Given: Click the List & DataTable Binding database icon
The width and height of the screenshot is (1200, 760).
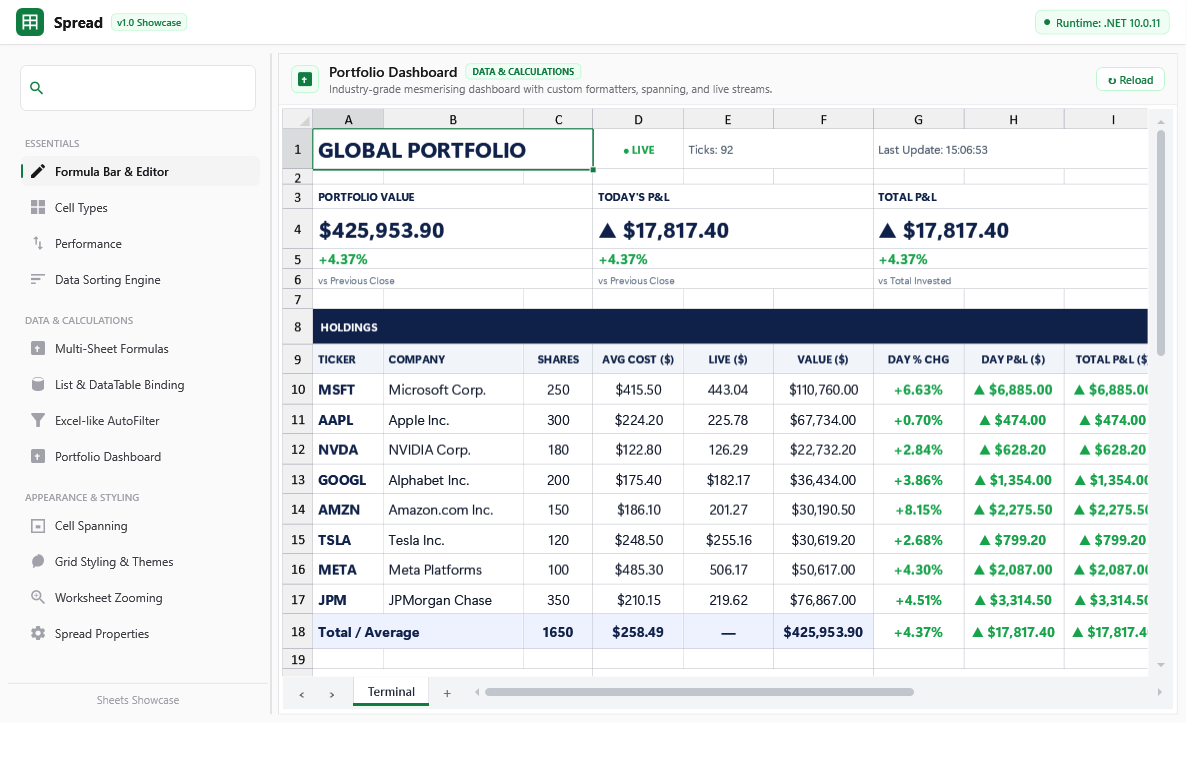Looking at the screenshot, I should pyautogui.click(x=38, y=385).
